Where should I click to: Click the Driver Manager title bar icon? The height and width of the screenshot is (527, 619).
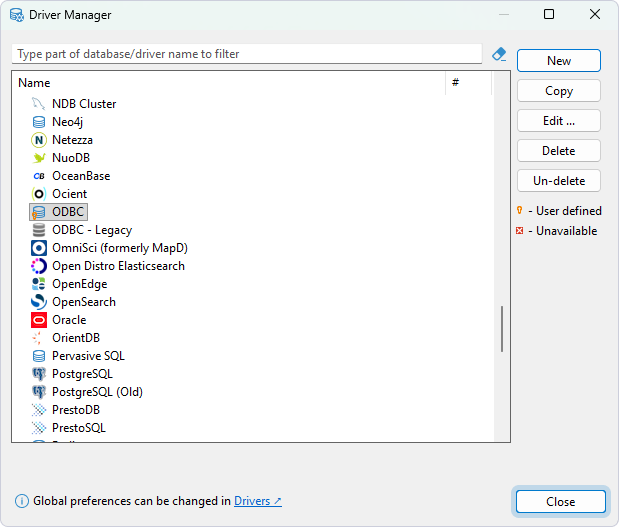(x=17, y=15)
